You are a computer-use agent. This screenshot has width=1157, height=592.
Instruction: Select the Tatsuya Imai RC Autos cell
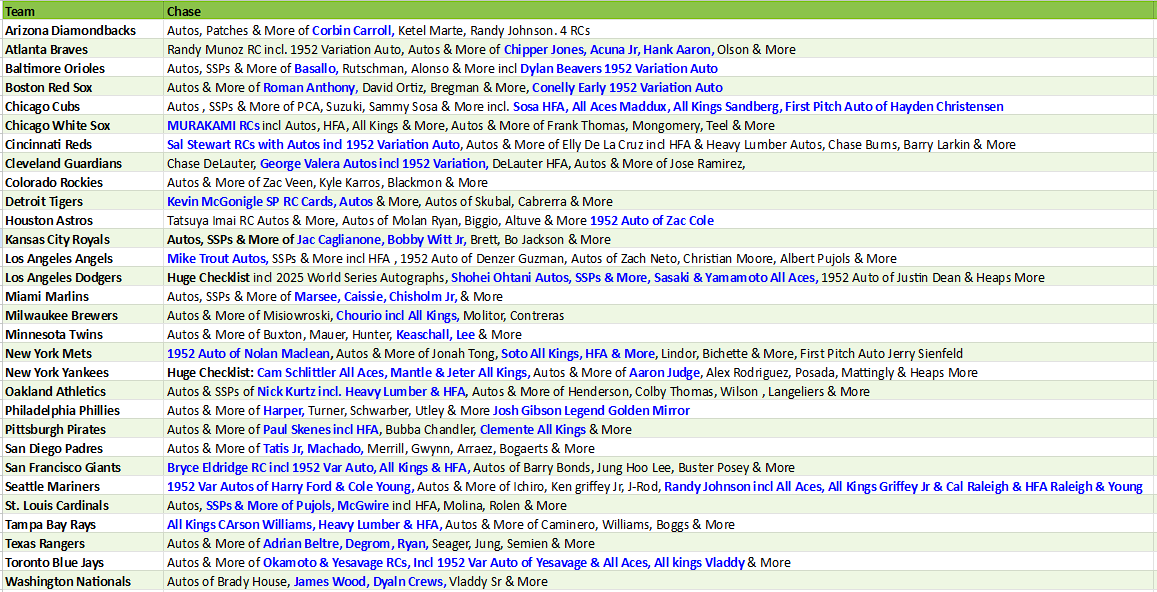(x=660, y=221)
